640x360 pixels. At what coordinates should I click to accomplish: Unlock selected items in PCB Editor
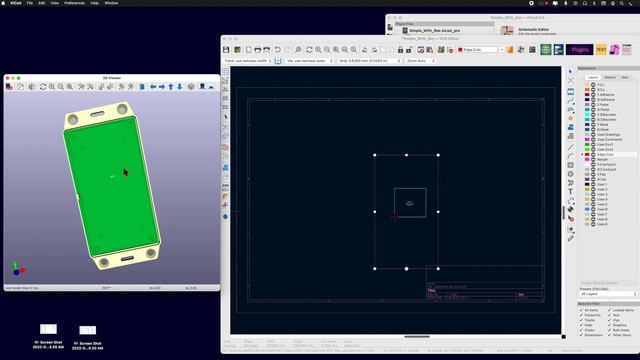click(x=409, y=50)
